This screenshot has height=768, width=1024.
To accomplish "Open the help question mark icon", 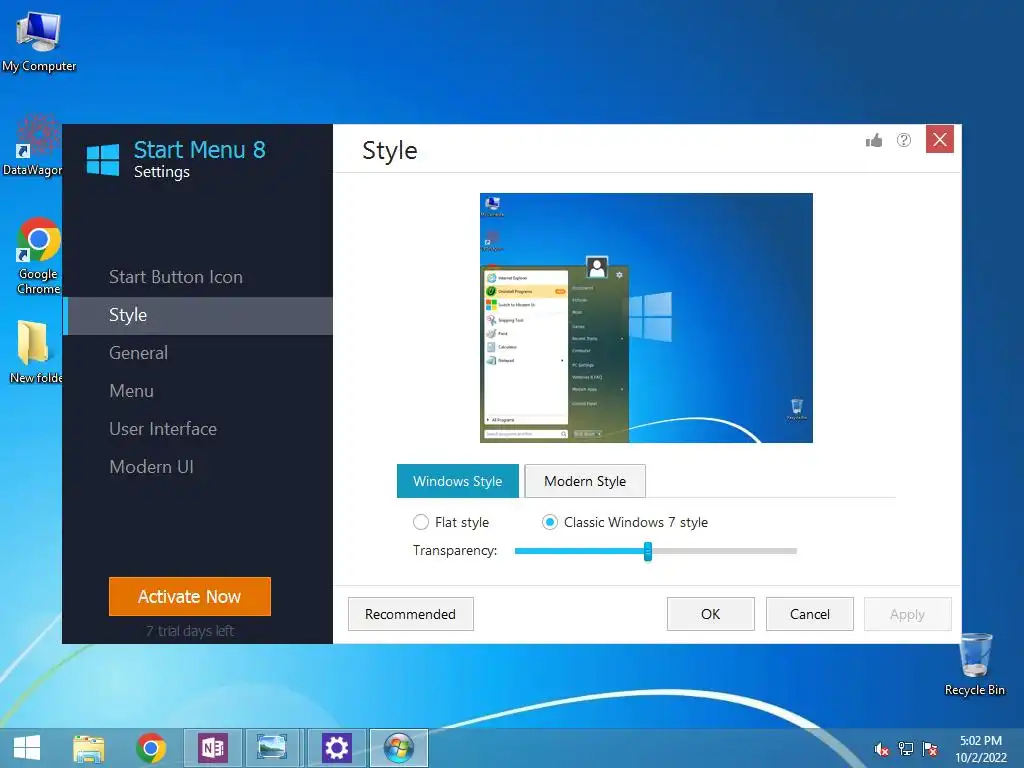I will click(904, 140).
